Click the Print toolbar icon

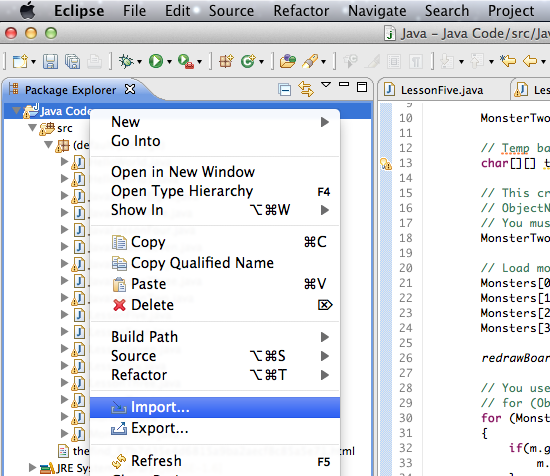click(x=94, y=62)
